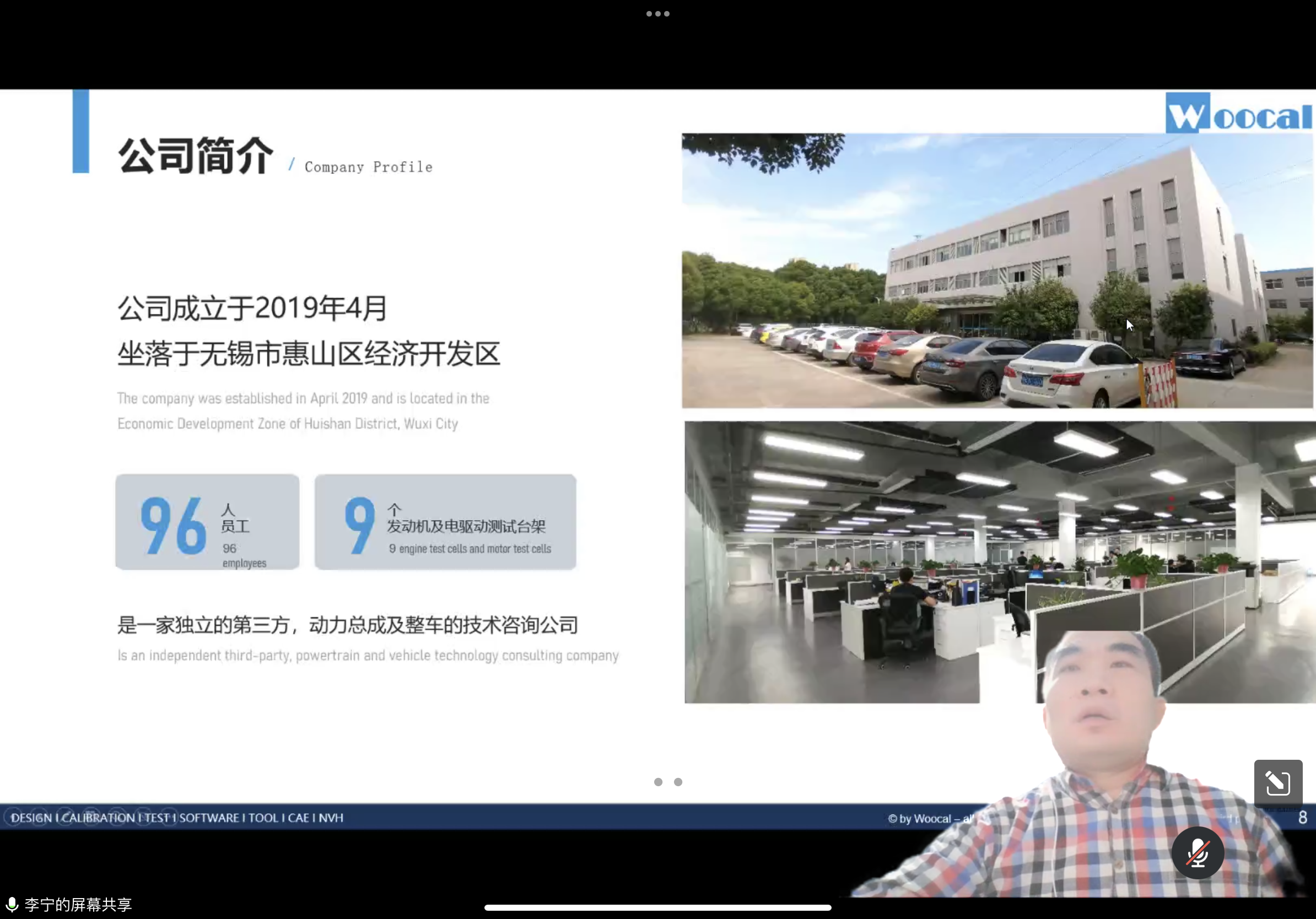Click the 公司简介 slide title
This screenshot has width=1316, height=919.
[x=196, y=156]
